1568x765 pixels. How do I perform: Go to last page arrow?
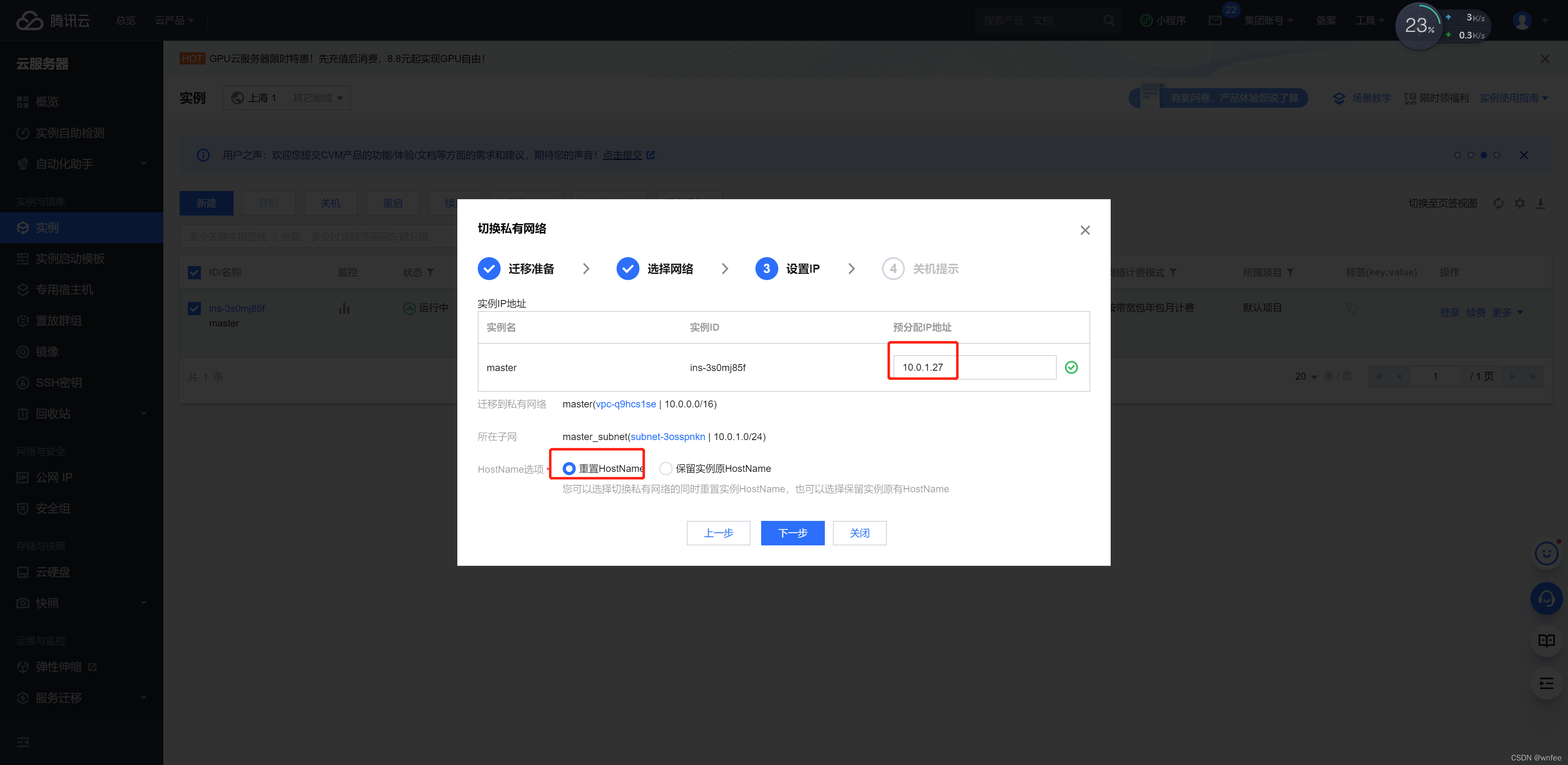1533,377
